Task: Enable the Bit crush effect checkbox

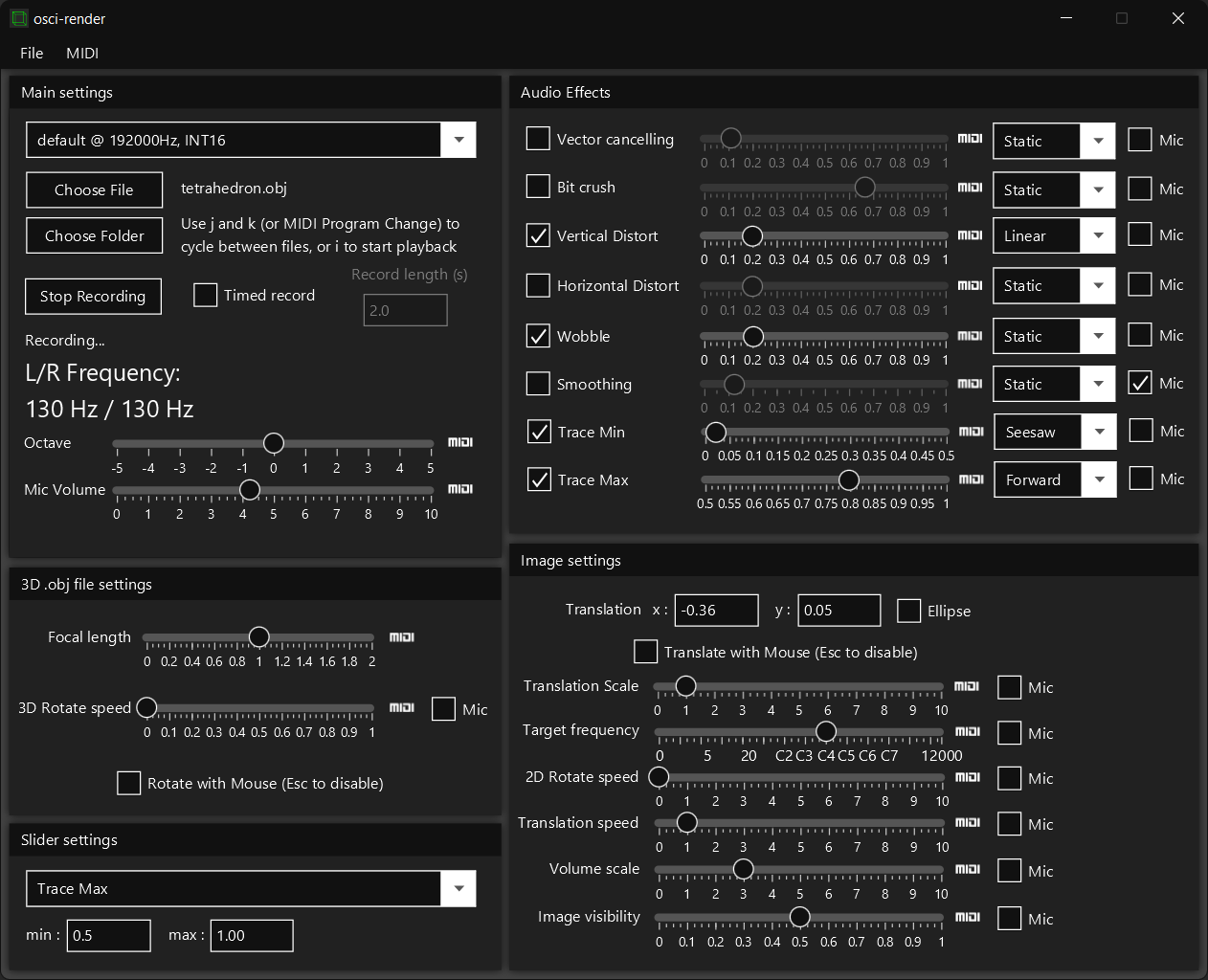Action: click(538, 187)
